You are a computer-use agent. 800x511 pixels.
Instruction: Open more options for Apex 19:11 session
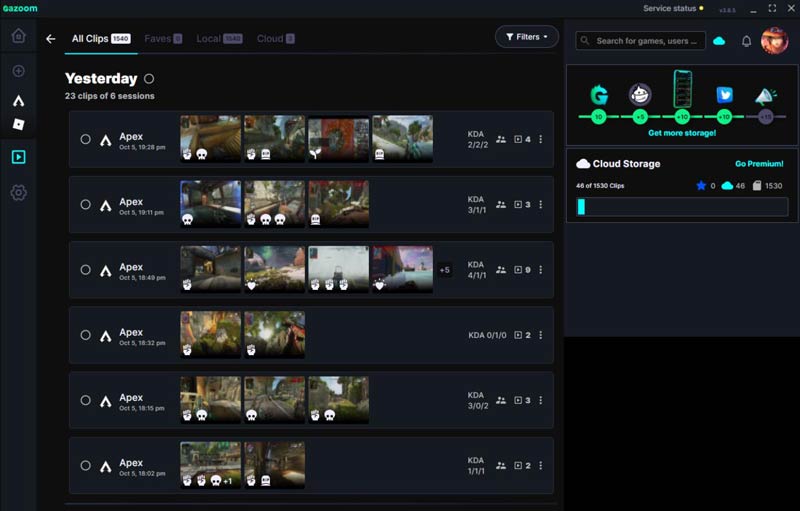[x=541, y=205]
